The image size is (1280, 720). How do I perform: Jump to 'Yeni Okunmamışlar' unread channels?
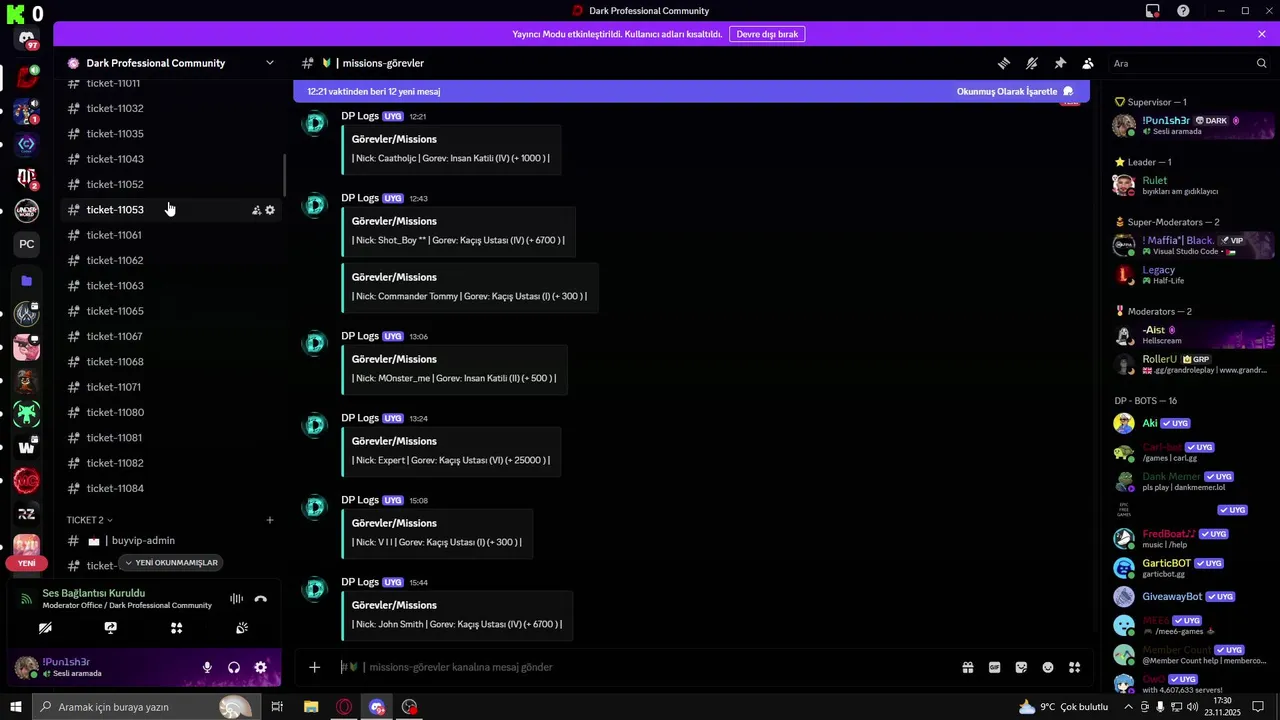point(170,563)
